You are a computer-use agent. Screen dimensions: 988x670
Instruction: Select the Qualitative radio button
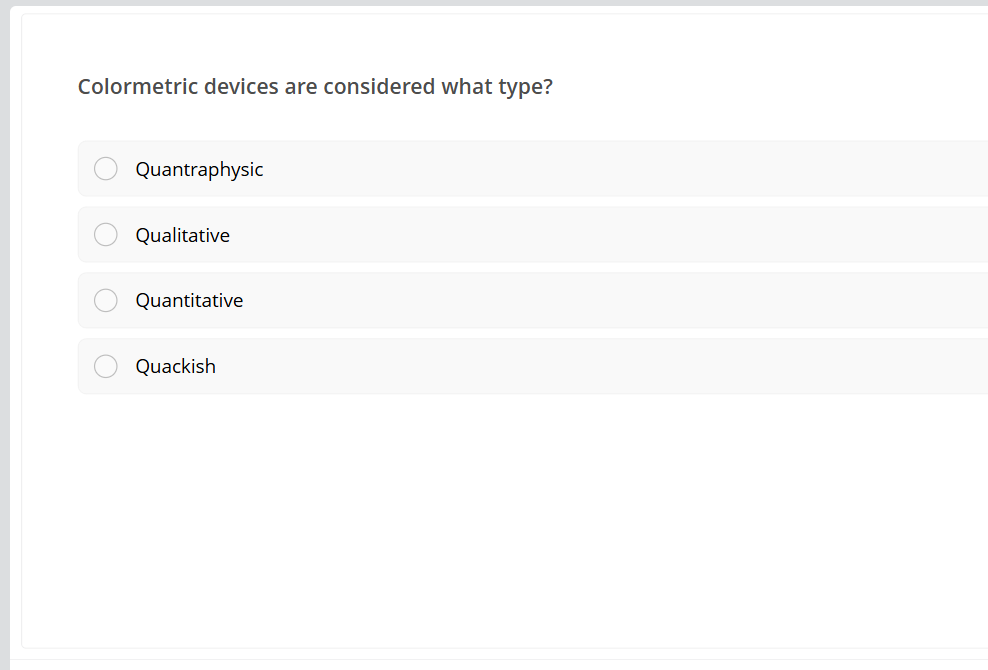point(105,234)
